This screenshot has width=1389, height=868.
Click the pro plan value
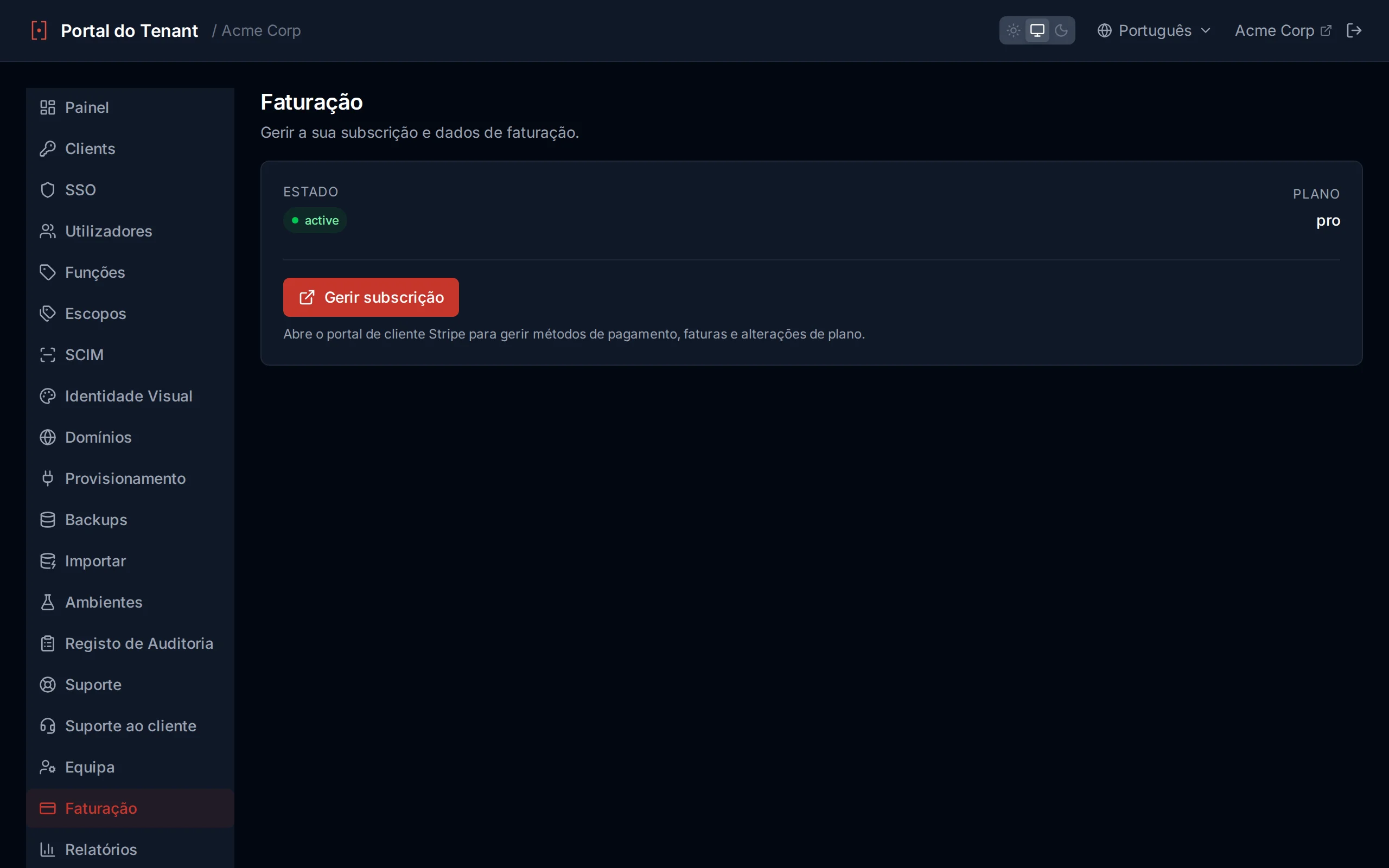click(1328, 220)
